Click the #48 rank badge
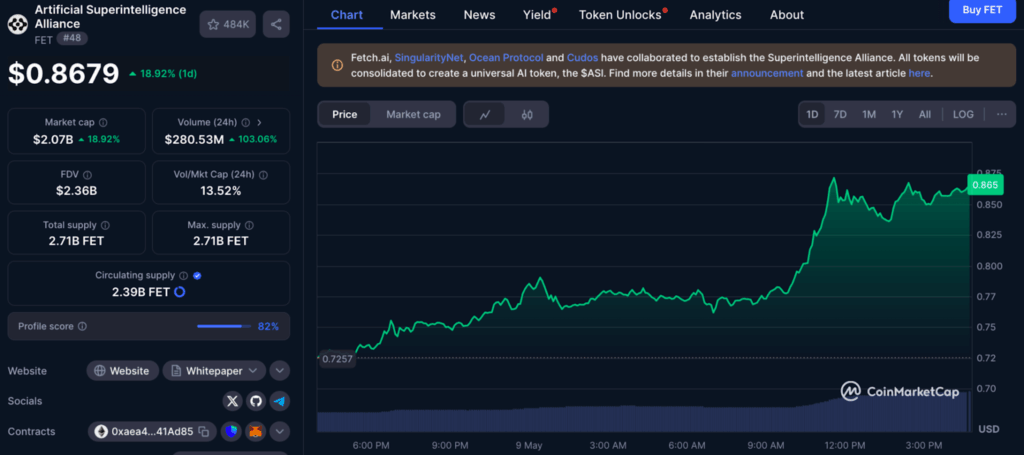Image resolution: width=1024 pixels, height=455 pixels. [x=72, y=39]
